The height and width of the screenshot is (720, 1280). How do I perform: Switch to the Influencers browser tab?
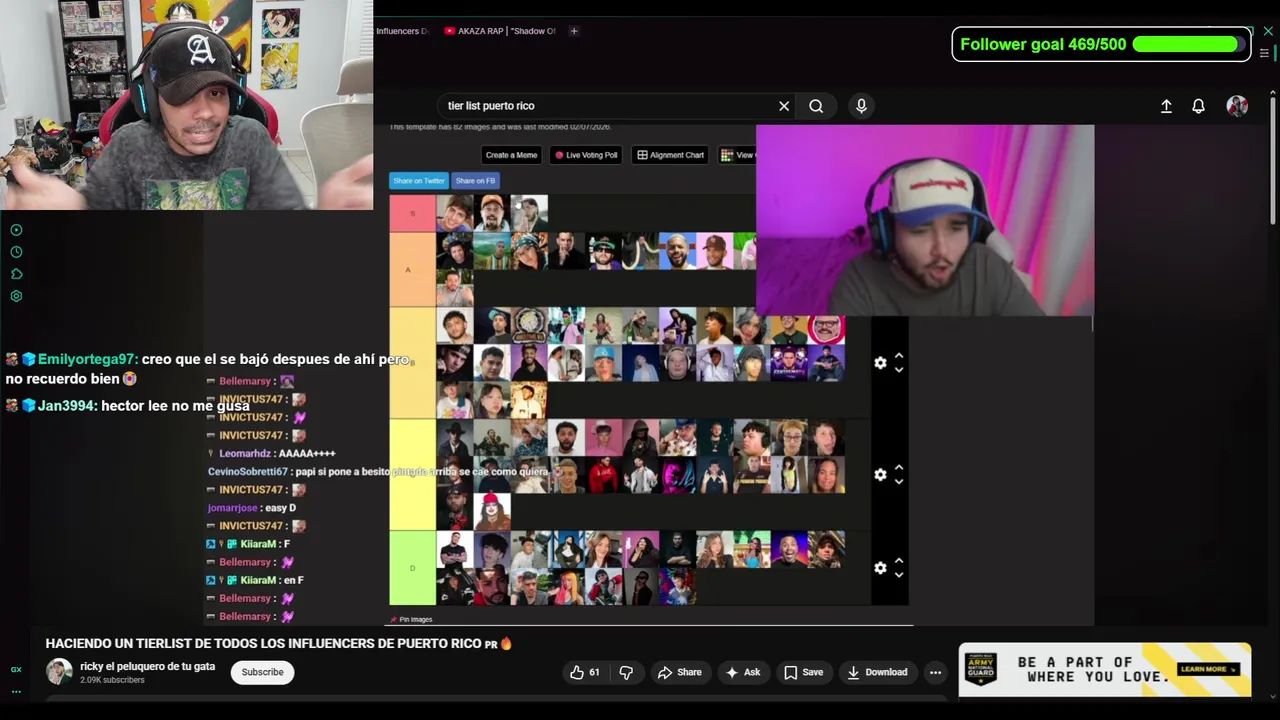pos(401,31)
